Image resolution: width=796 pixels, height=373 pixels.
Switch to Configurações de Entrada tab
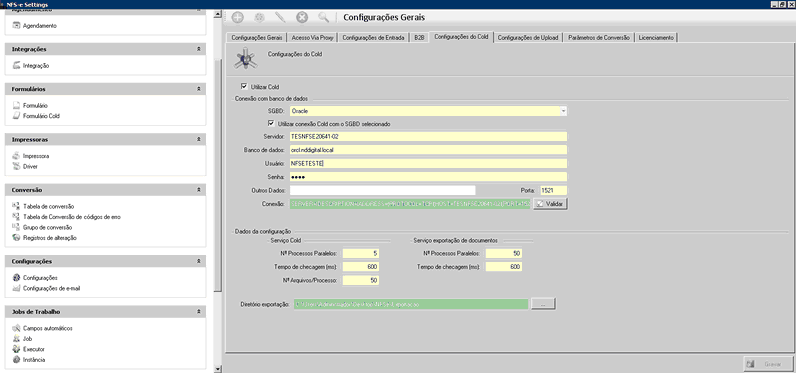coord(373,38)
